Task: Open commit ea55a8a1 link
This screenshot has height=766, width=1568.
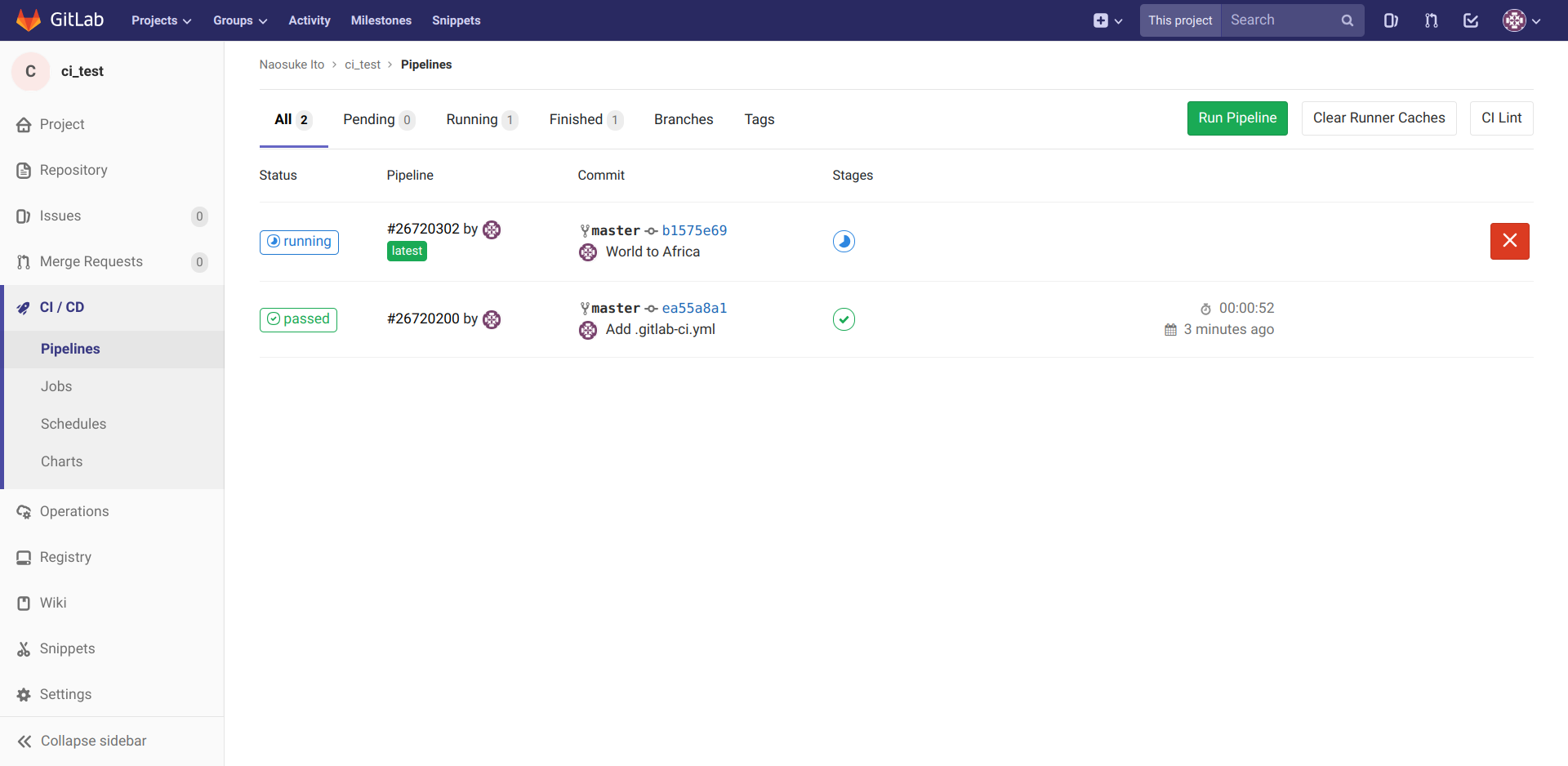Action: [694, 308]
